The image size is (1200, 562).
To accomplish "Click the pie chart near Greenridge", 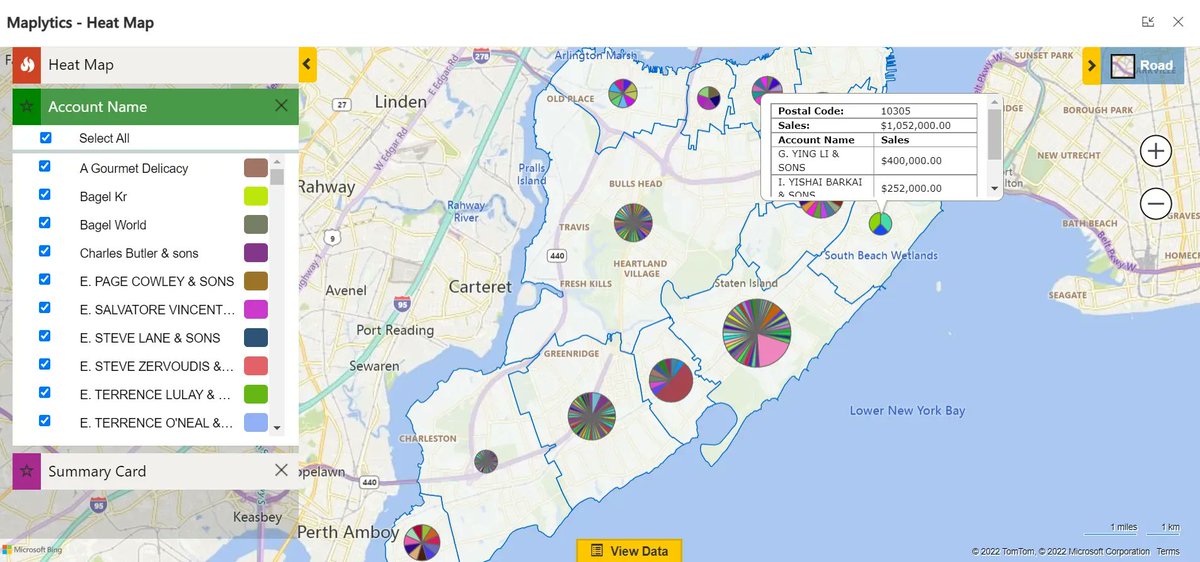I will [591, 416].
